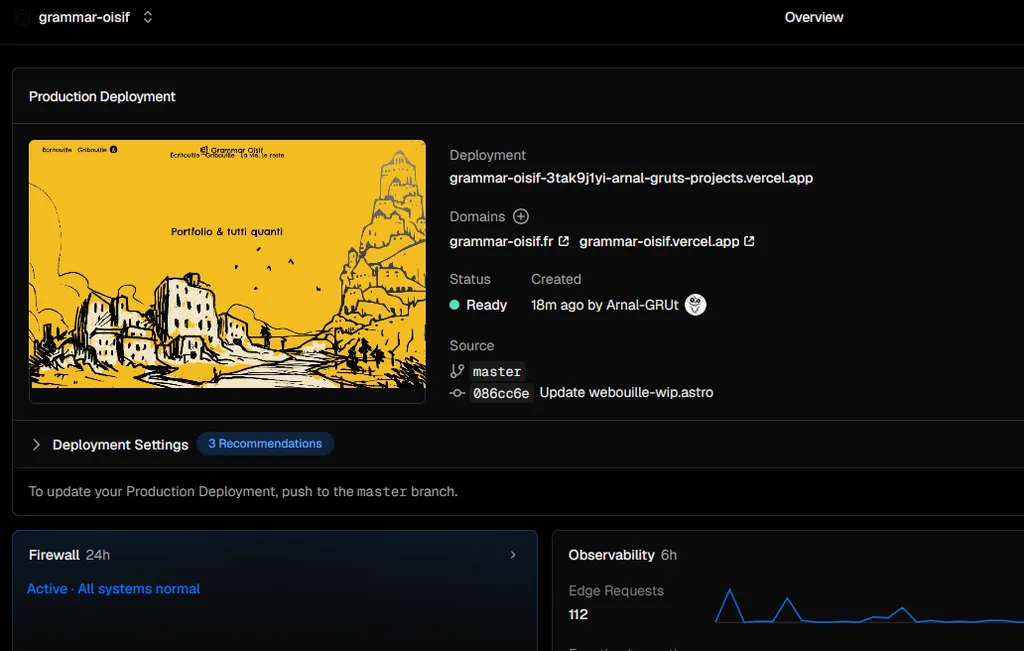
Task: Click external link icon beside grammar-oisif.vercel.app
Action: point(750,241)
